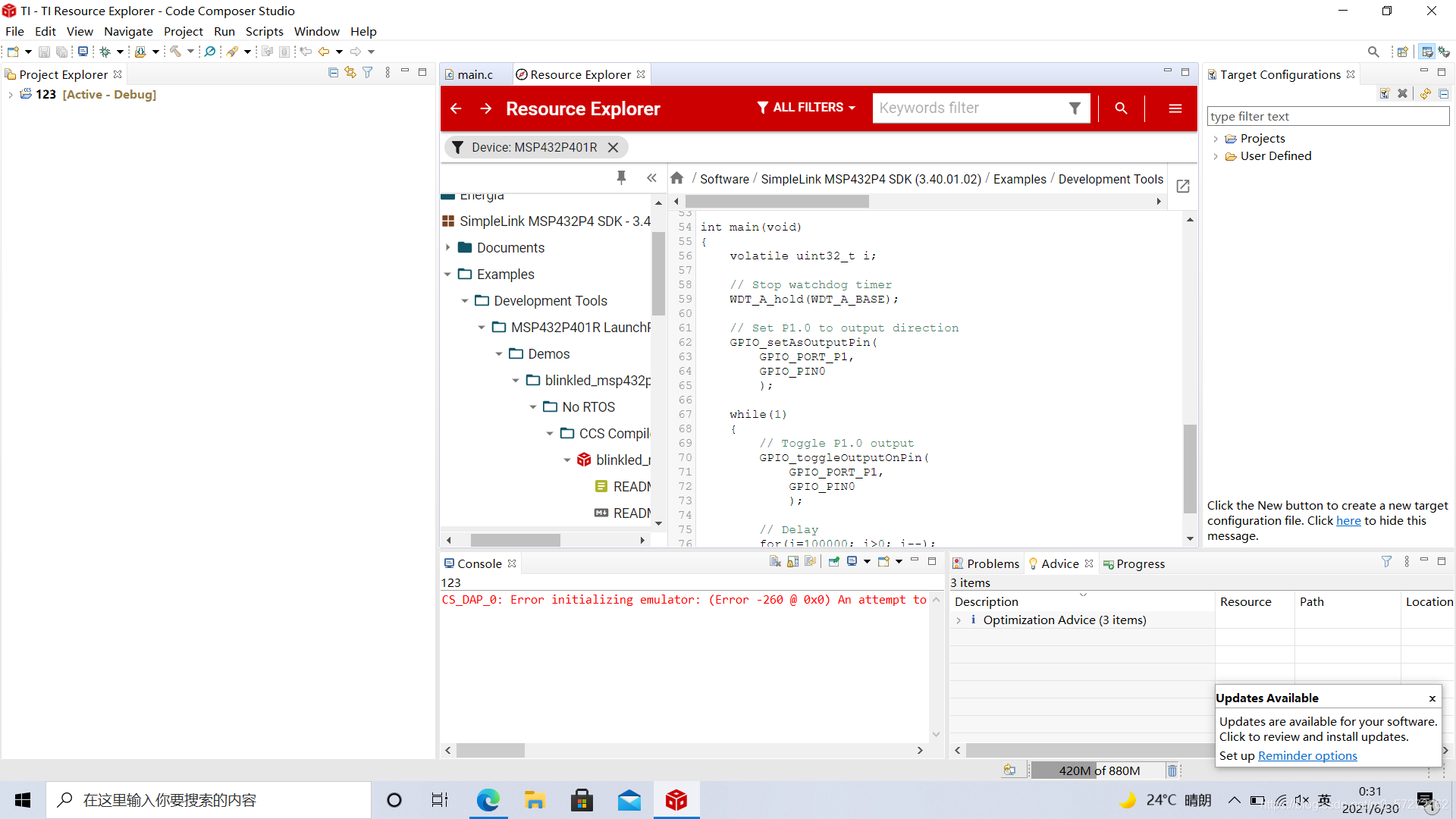Expand User Defined in Target Configurations
The height and width of the screenshot is (819, 1456).
coord(1216,156)
